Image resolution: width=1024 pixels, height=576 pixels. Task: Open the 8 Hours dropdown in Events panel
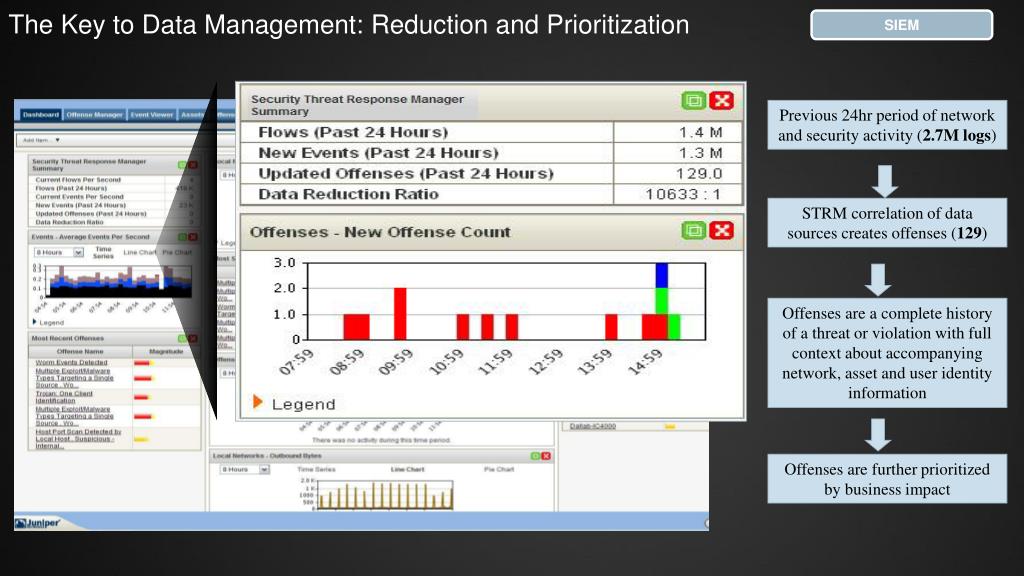(59, 252)
